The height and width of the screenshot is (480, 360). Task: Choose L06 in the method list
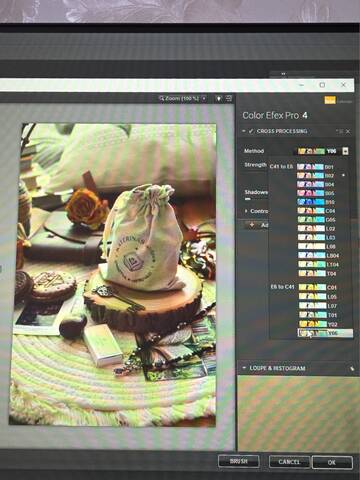tap(316, 247)
